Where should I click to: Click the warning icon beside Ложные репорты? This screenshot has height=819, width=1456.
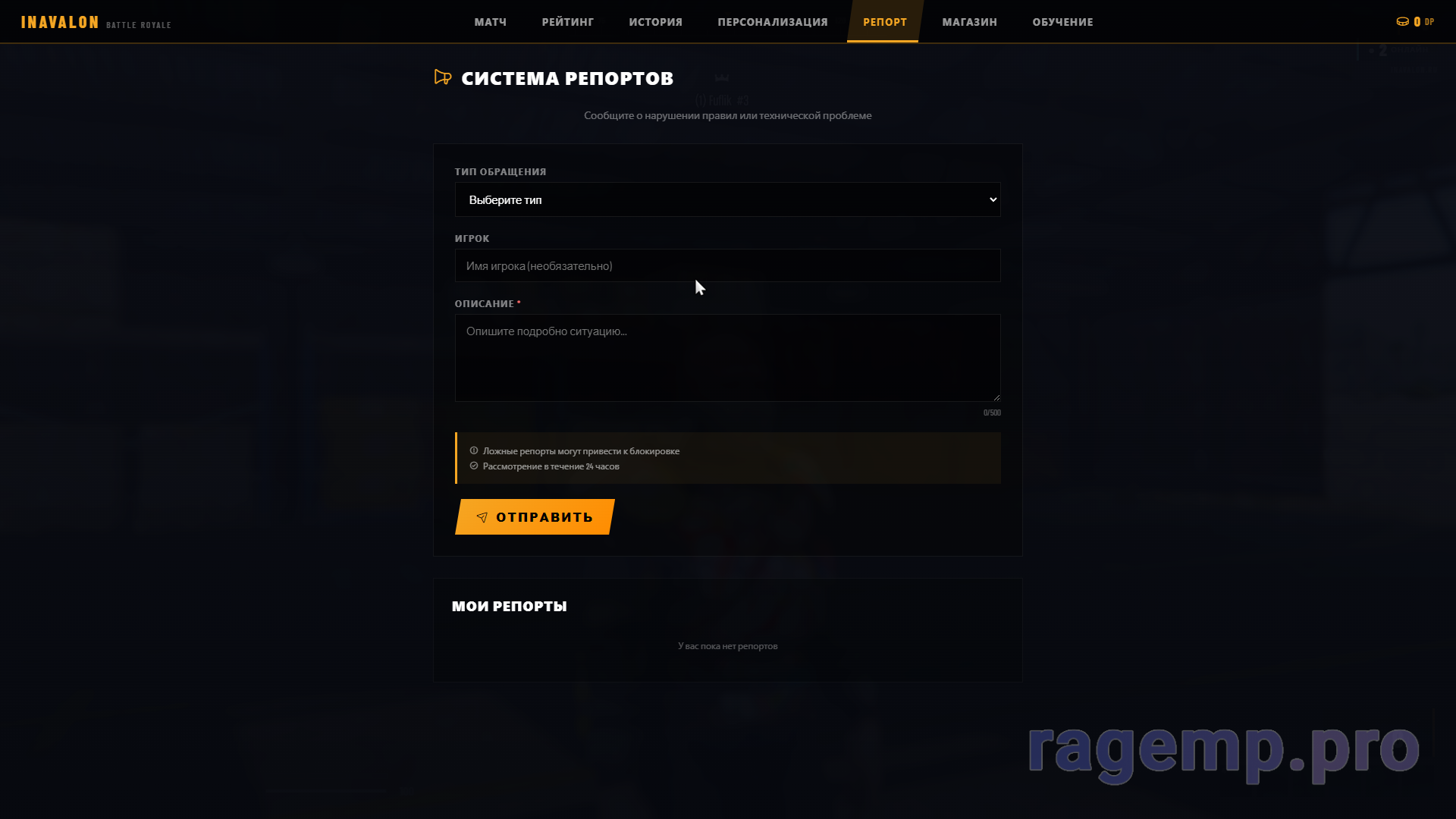pyautogui.click(x=474, y=450)
